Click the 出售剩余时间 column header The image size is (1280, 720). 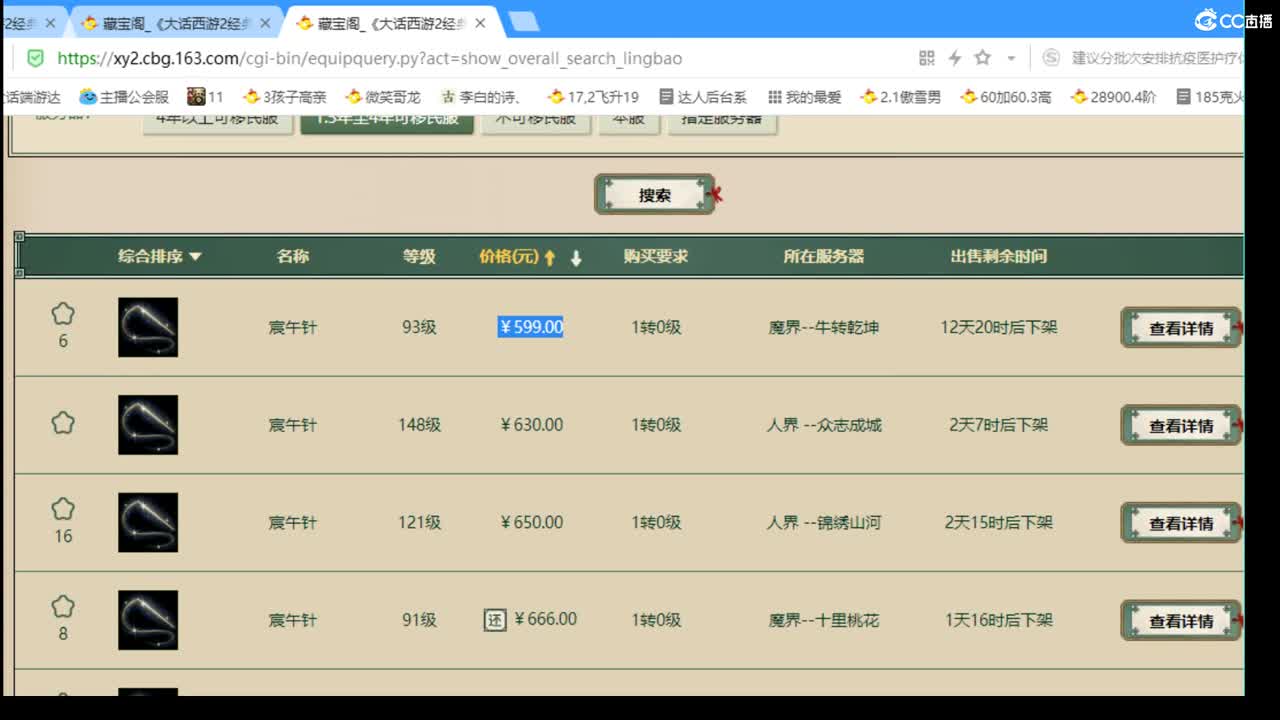(998, 256)
